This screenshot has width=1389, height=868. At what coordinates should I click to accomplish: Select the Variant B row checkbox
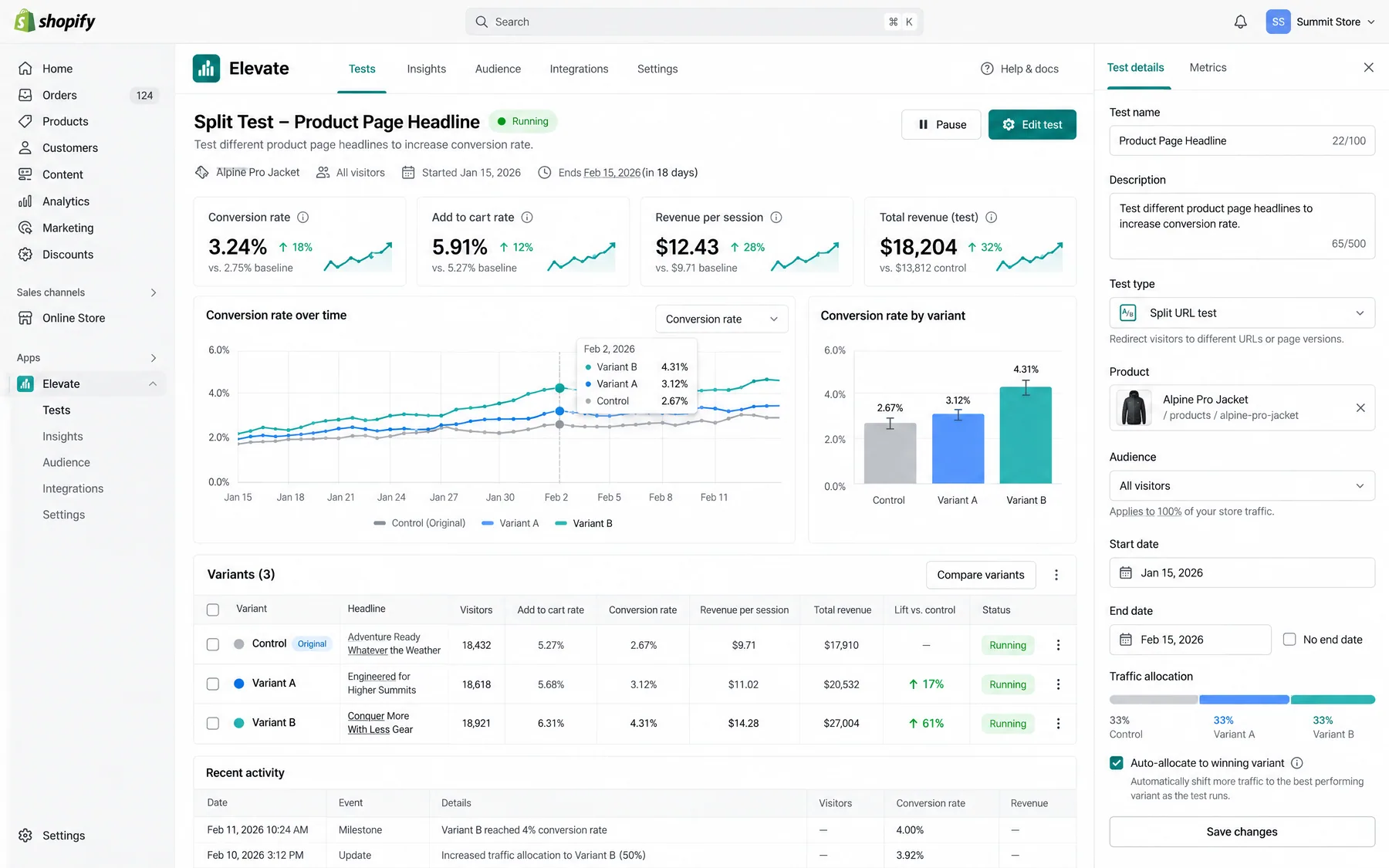[x=213, y=724]
